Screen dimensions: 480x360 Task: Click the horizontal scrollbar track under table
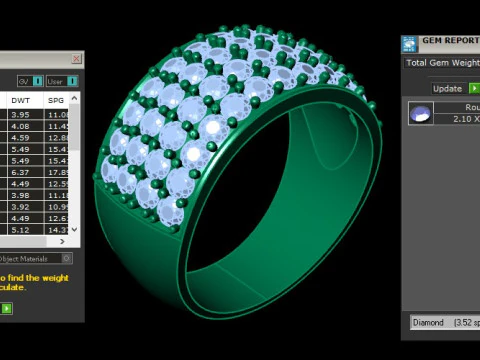(23, 241)
